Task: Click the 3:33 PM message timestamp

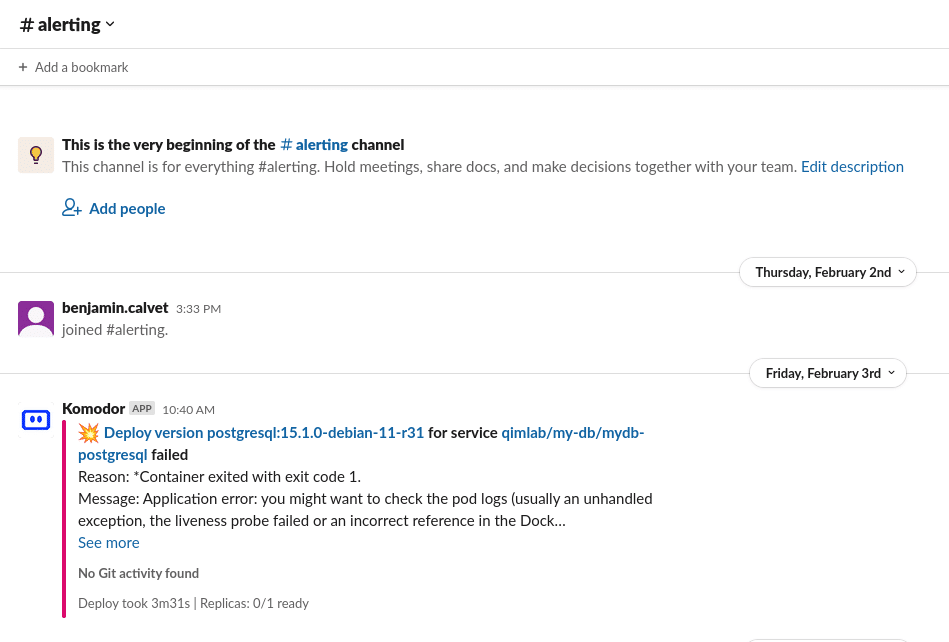Action: click(x=199, y=309)
